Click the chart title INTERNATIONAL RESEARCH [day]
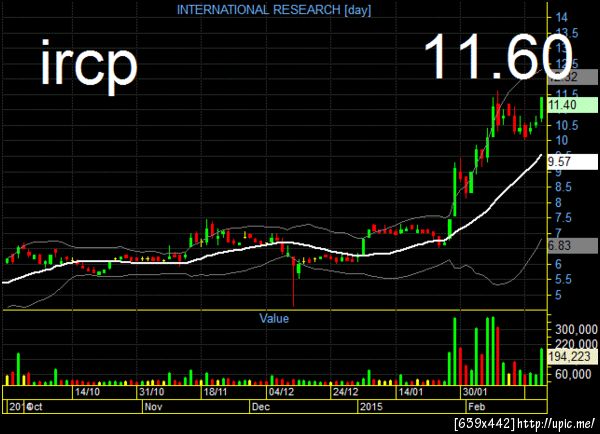Viewport: 600px width, 434px height. pyautogui.click(x=274, y=10)
